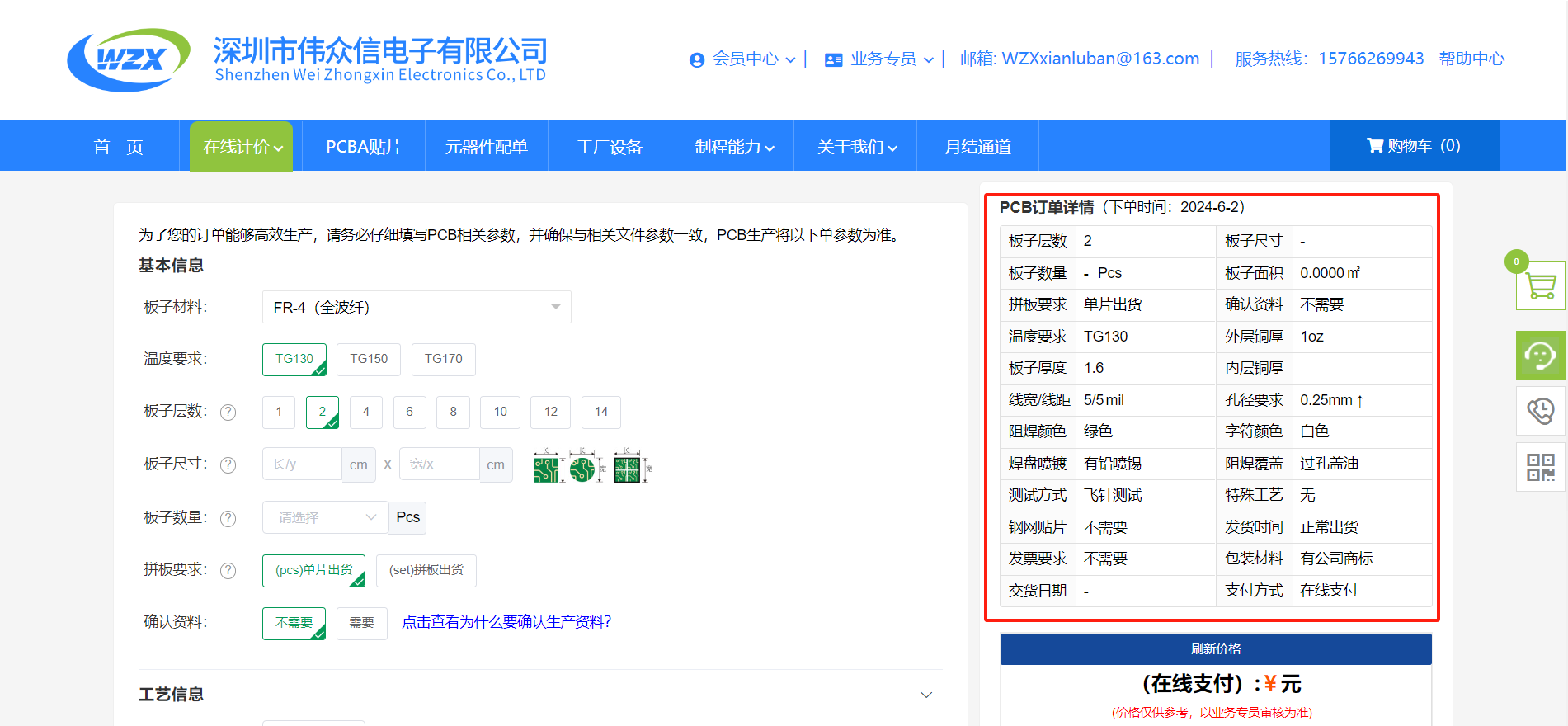Click help icon beside 板子层数
Screen dimensions: 1568x726
228,412
